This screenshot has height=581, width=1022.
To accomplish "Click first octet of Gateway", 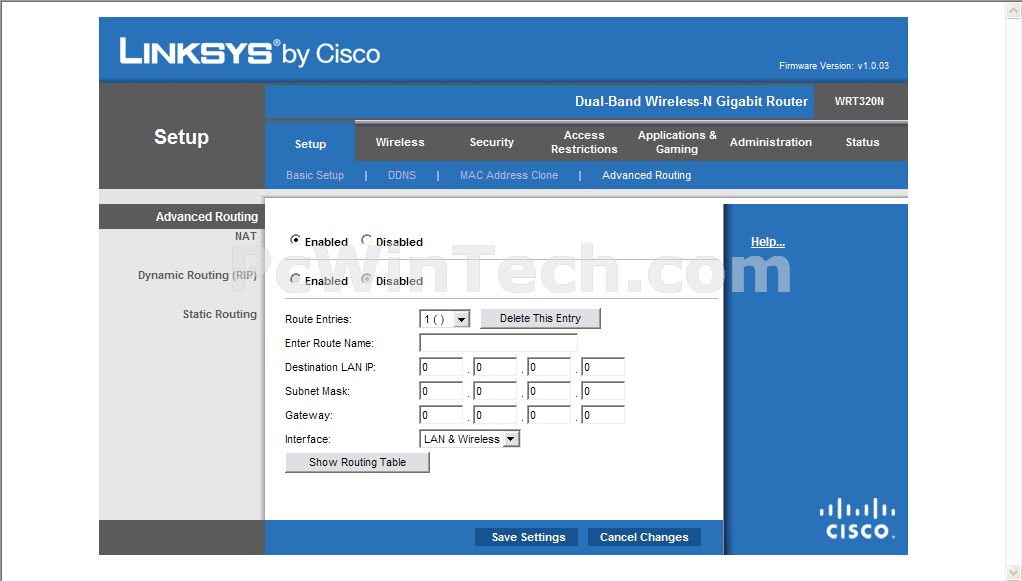I will [441, 415].
